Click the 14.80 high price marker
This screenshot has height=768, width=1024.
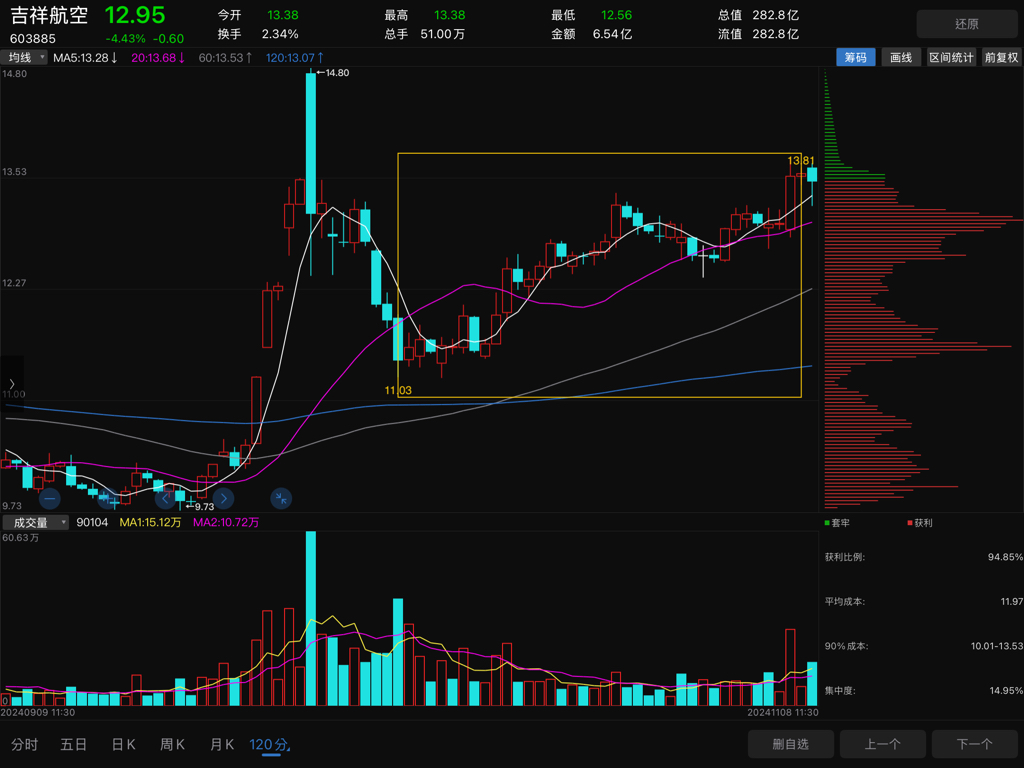point(334,72)
